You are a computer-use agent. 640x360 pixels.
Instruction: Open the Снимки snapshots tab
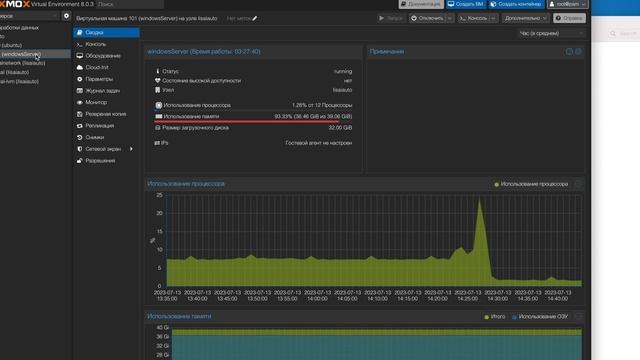click(106, 137)
